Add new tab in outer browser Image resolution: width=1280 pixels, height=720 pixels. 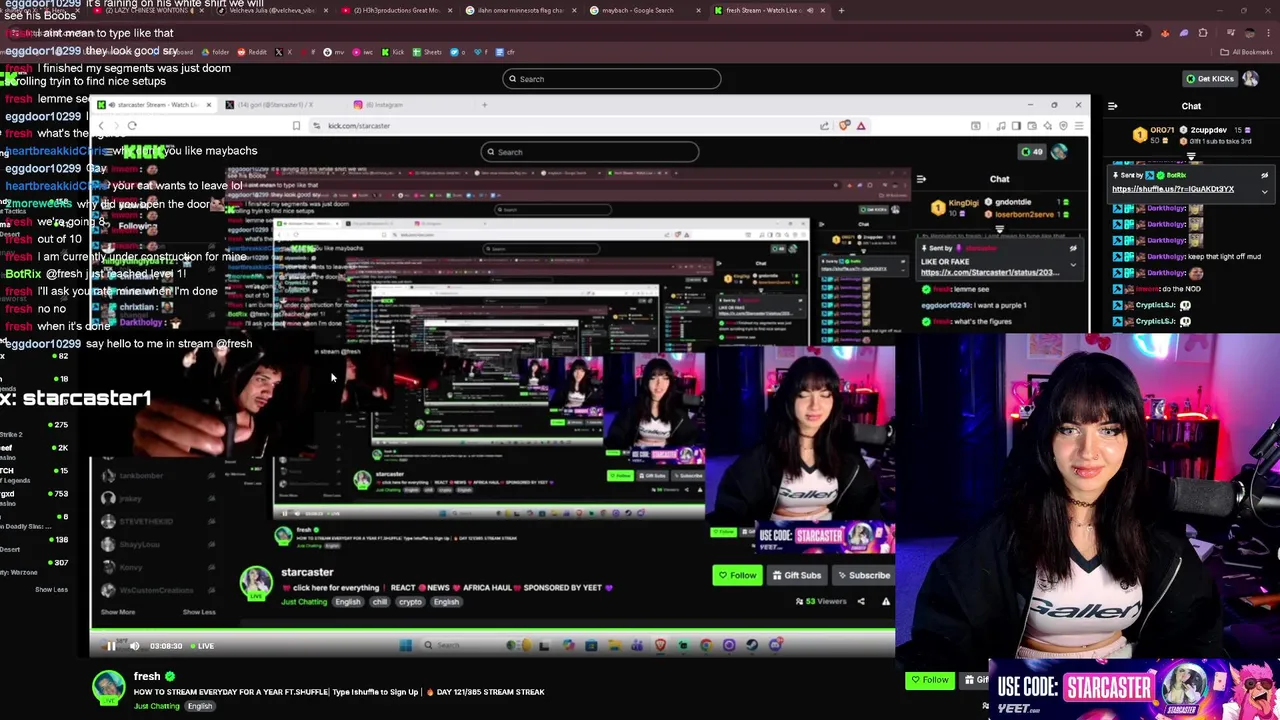[841, 10]
